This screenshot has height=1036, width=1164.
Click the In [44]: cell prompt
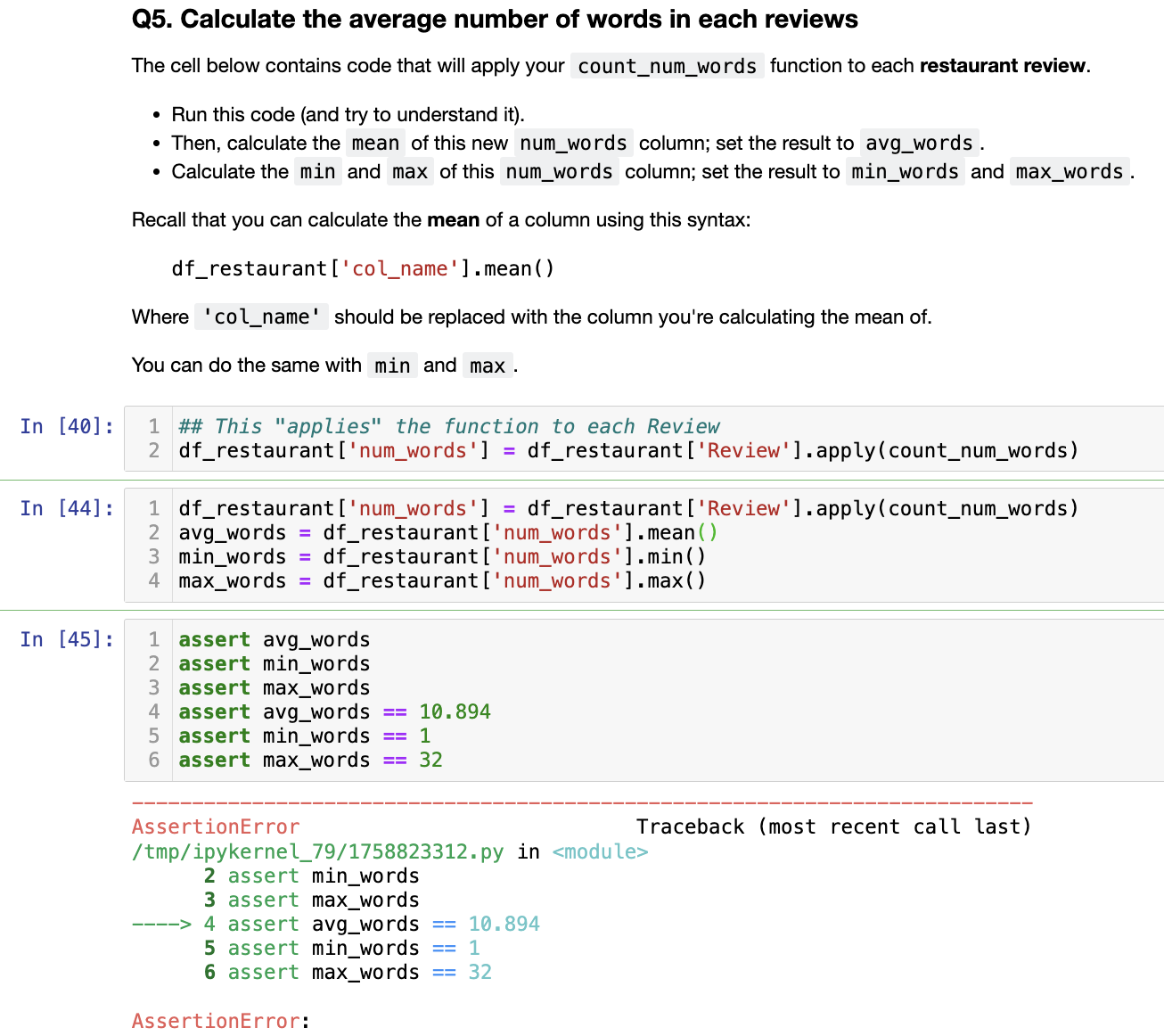point(66,508)
